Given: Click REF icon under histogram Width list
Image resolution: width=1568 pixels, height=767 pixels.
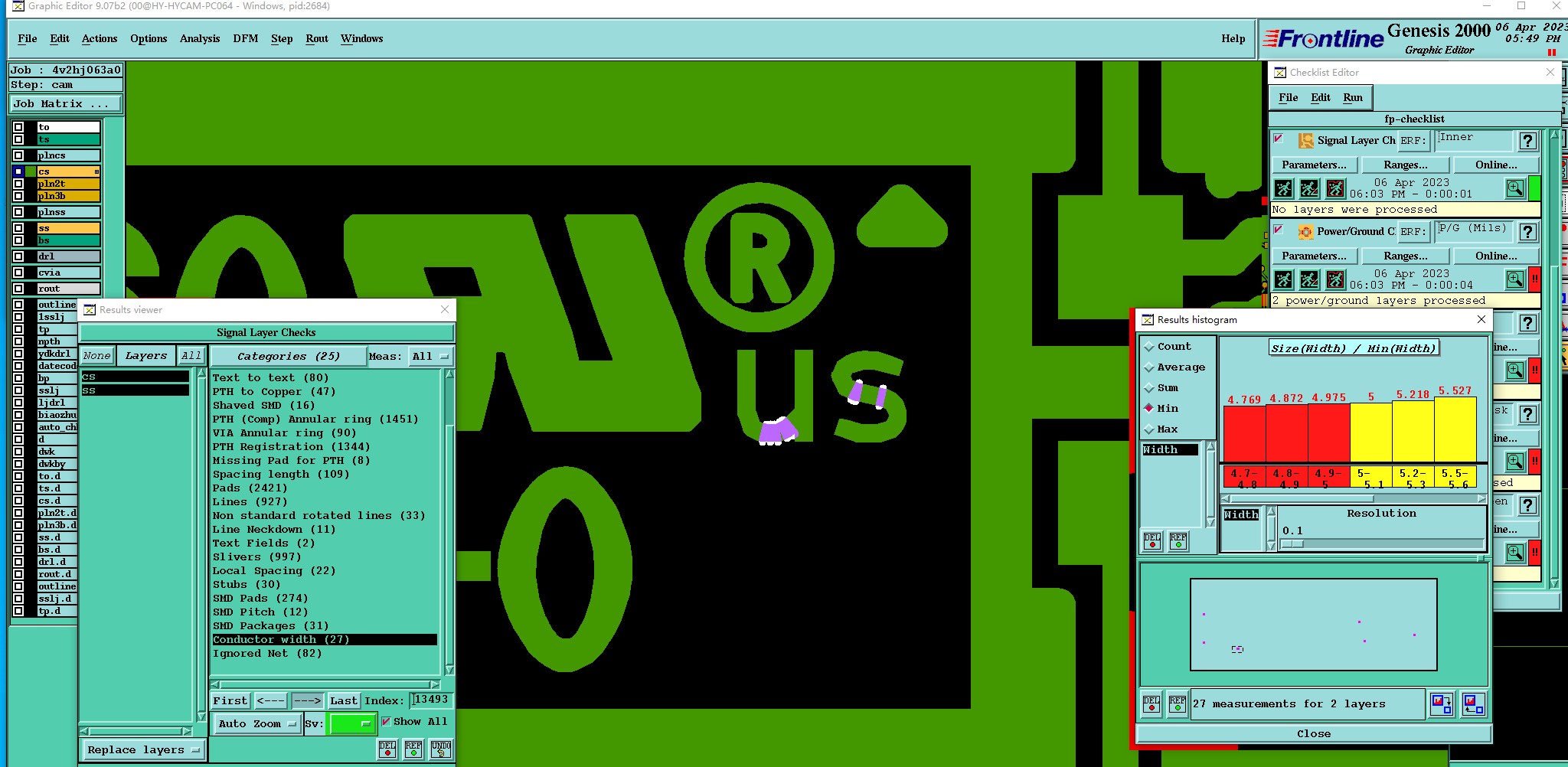Looking at the screenshot, I should click(x=1178, y=540).
